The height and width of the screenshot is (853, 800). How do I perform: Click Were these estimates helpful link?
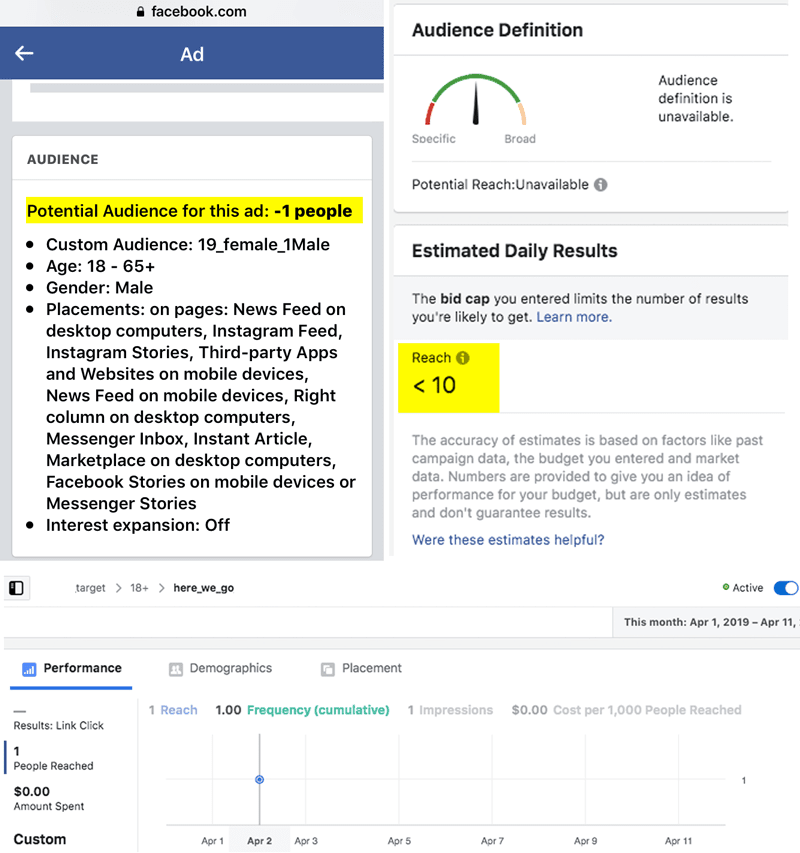[508, 540]
